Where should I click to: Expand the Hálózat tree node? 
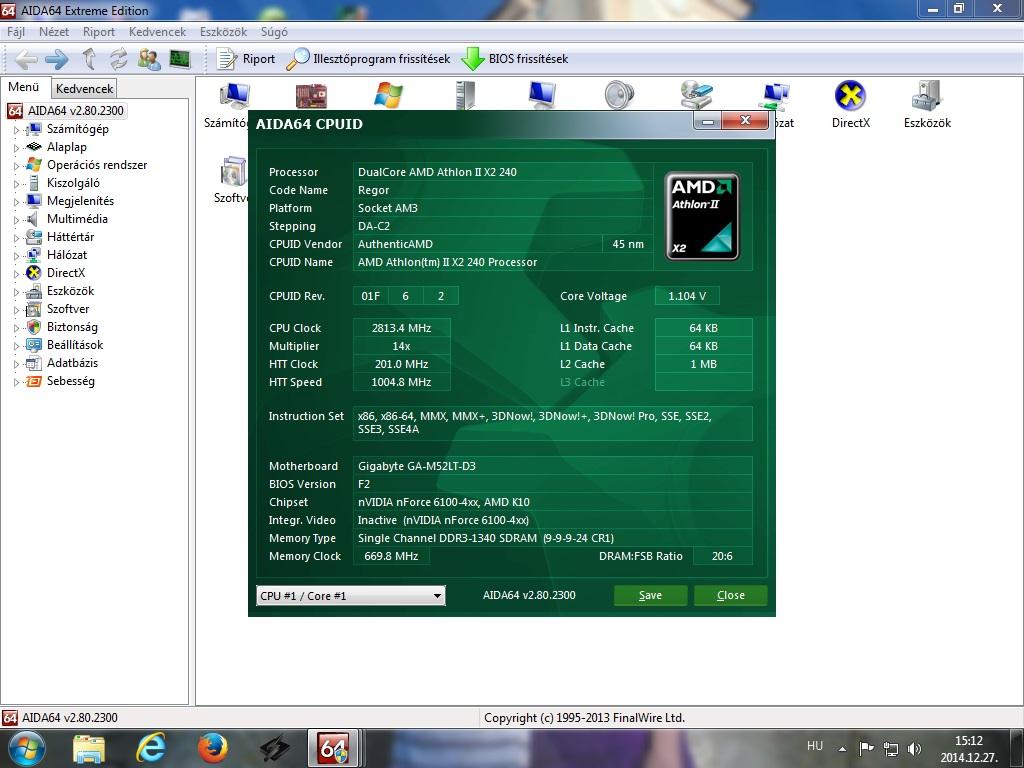coord(16,255)
